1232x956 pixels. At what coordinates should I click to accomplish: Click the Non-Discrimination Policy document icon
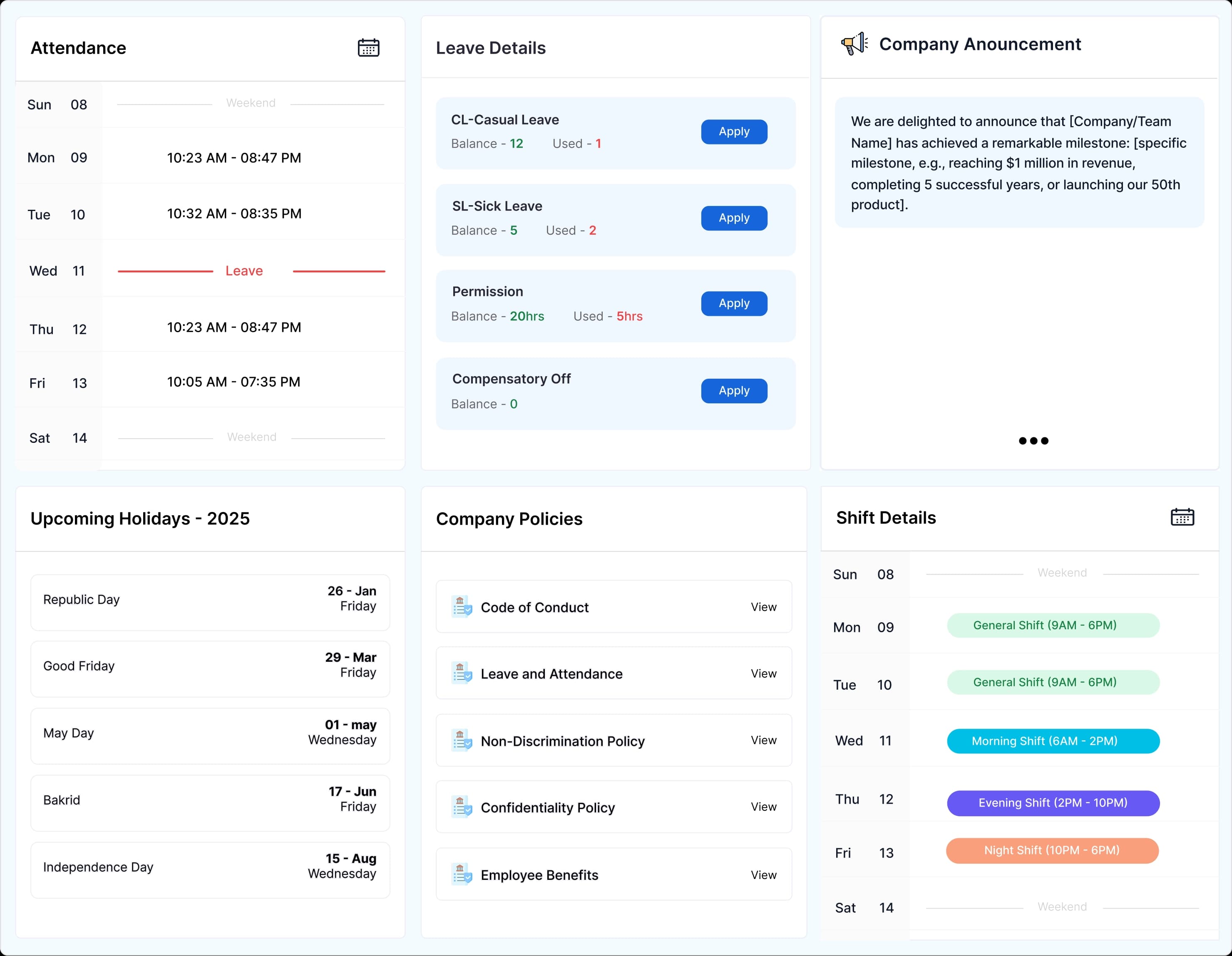[x=462, y=741]
